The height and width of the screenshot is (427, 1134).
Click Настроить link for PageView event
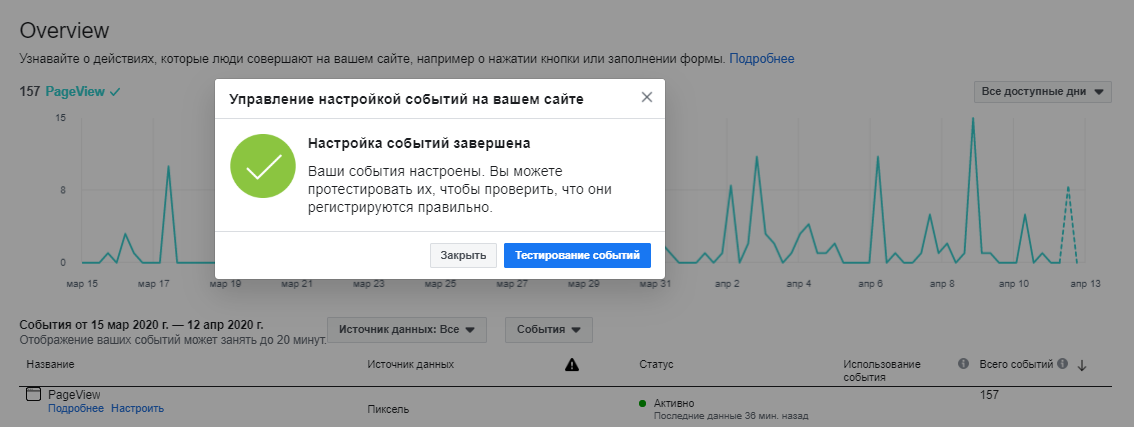point(137,408)
